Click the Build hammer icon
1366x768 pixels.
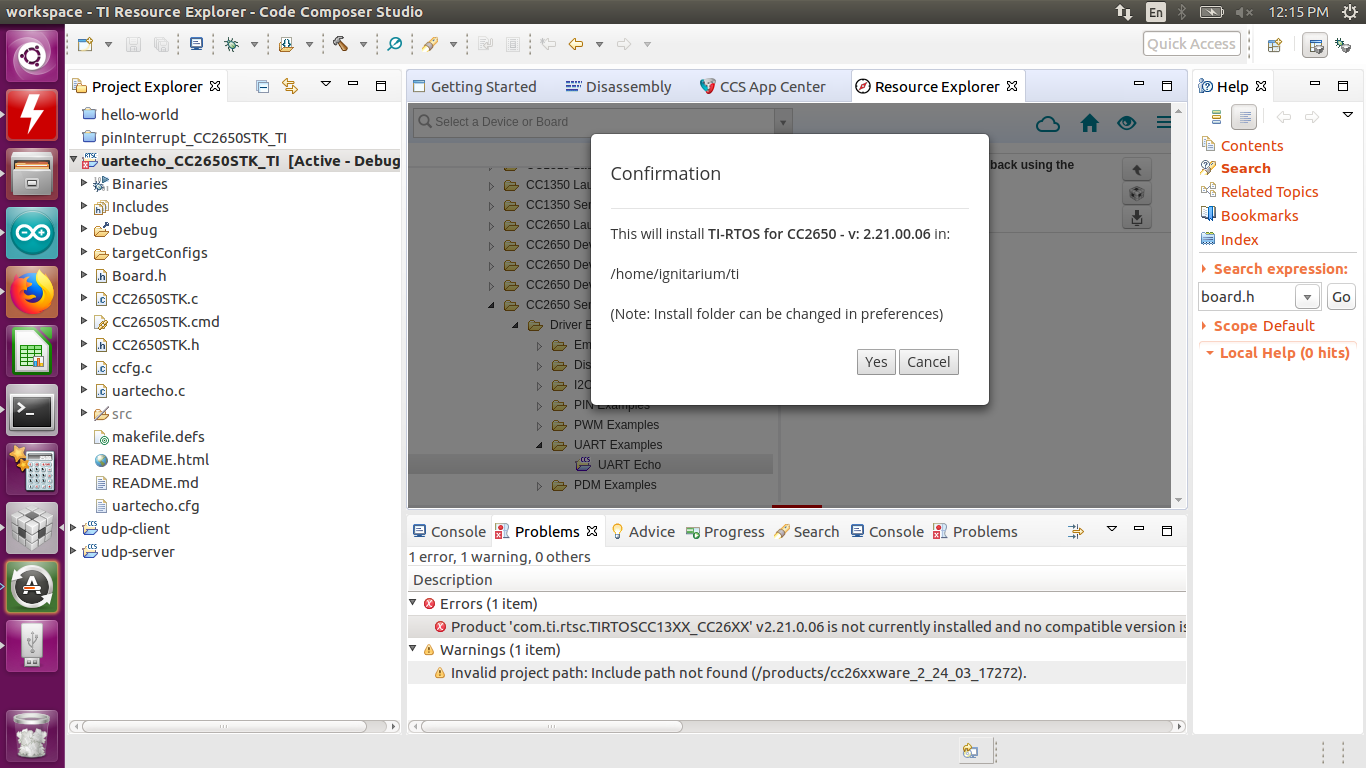(x=340, y=44)
